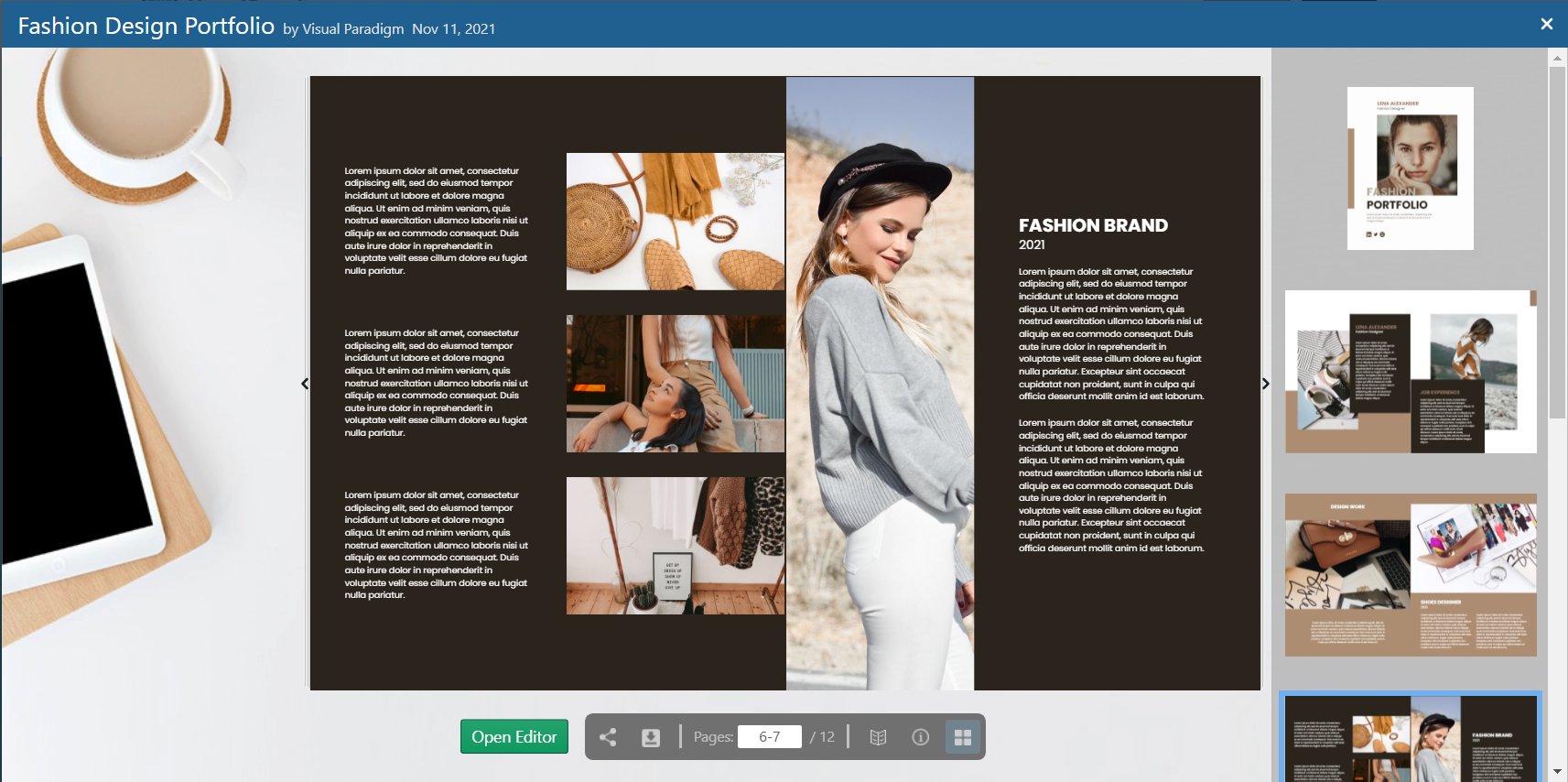The width and height of the screenshot is (1568, 782).
Task: Click the 'Pages:' label in the toolbar
Action: 713,737
